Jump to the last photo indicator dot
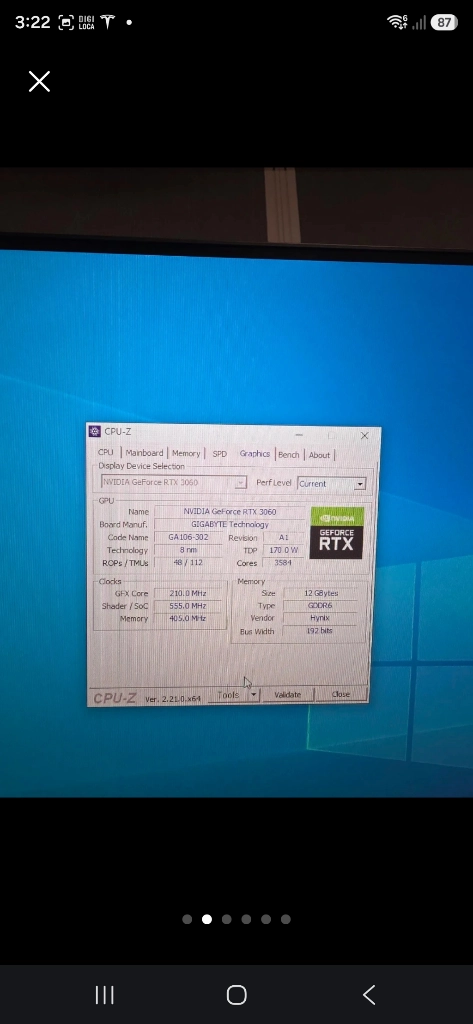Image resolution: width=473 pixels, height=1024 pixels. pos(285,920)
